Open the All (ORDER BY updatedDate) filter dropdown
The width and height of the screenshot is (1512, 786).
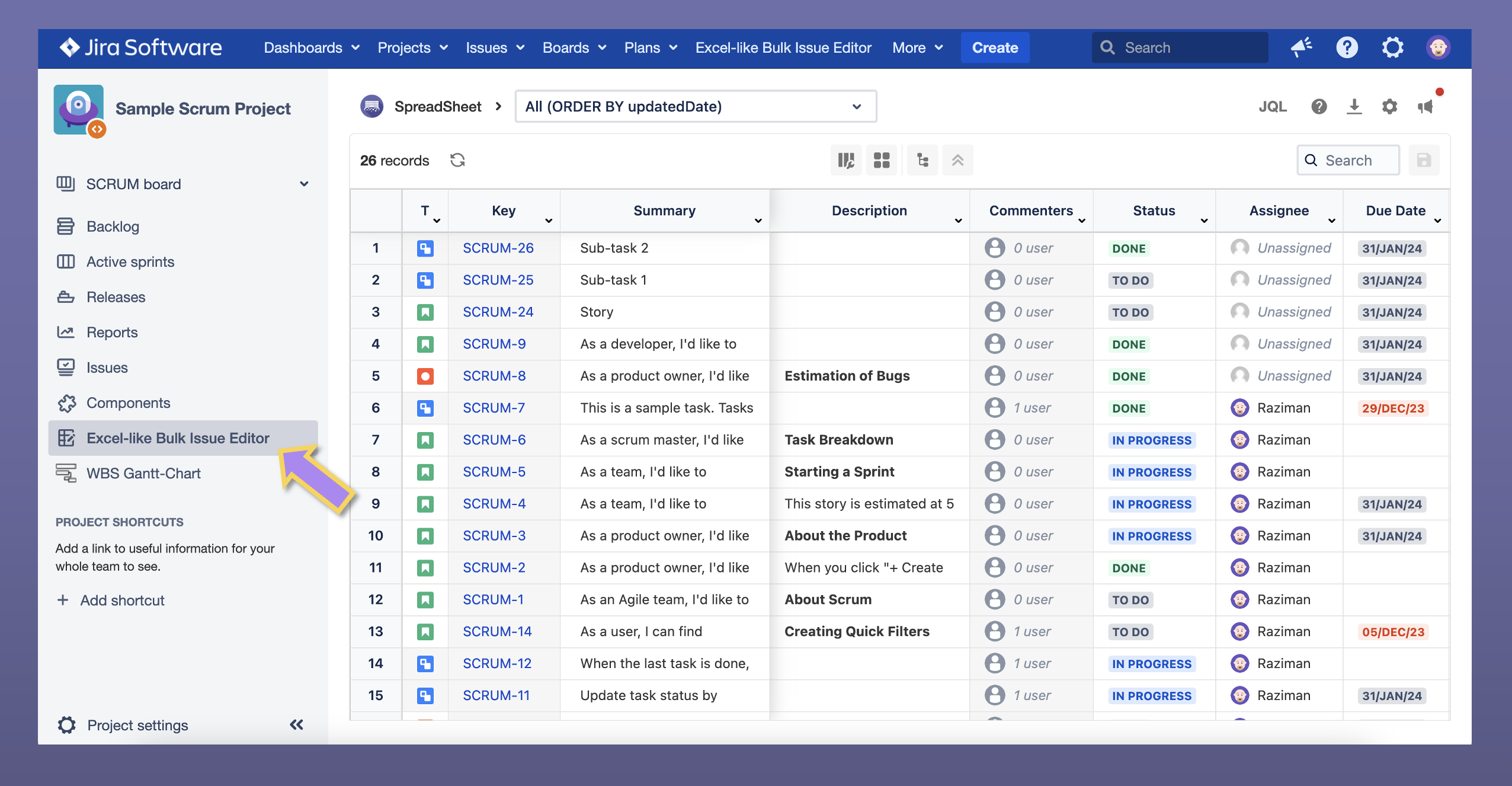tap(696, 107)
